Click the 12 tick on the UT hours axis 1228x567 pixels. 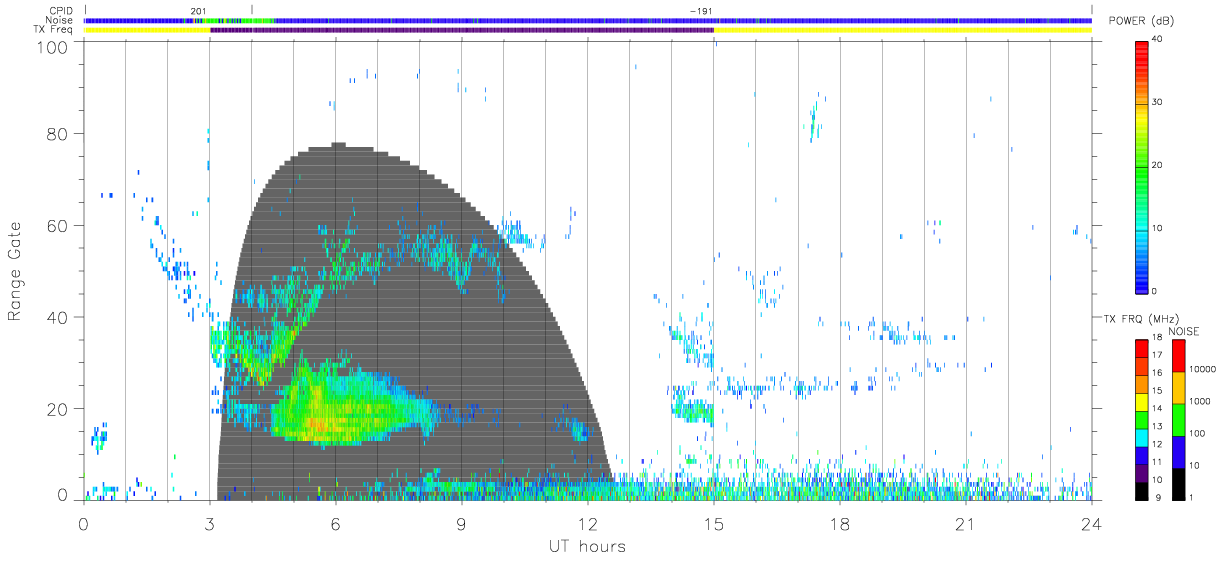(x=587, y=524)
